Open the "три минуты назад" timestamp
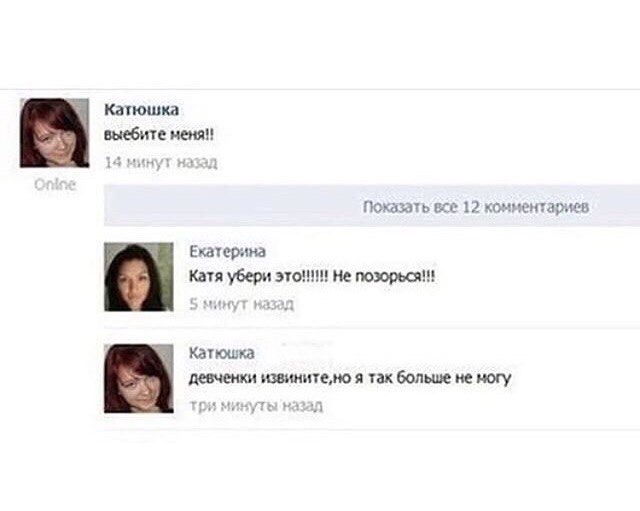Screen dimensions: 640x511 pos(255,406)
